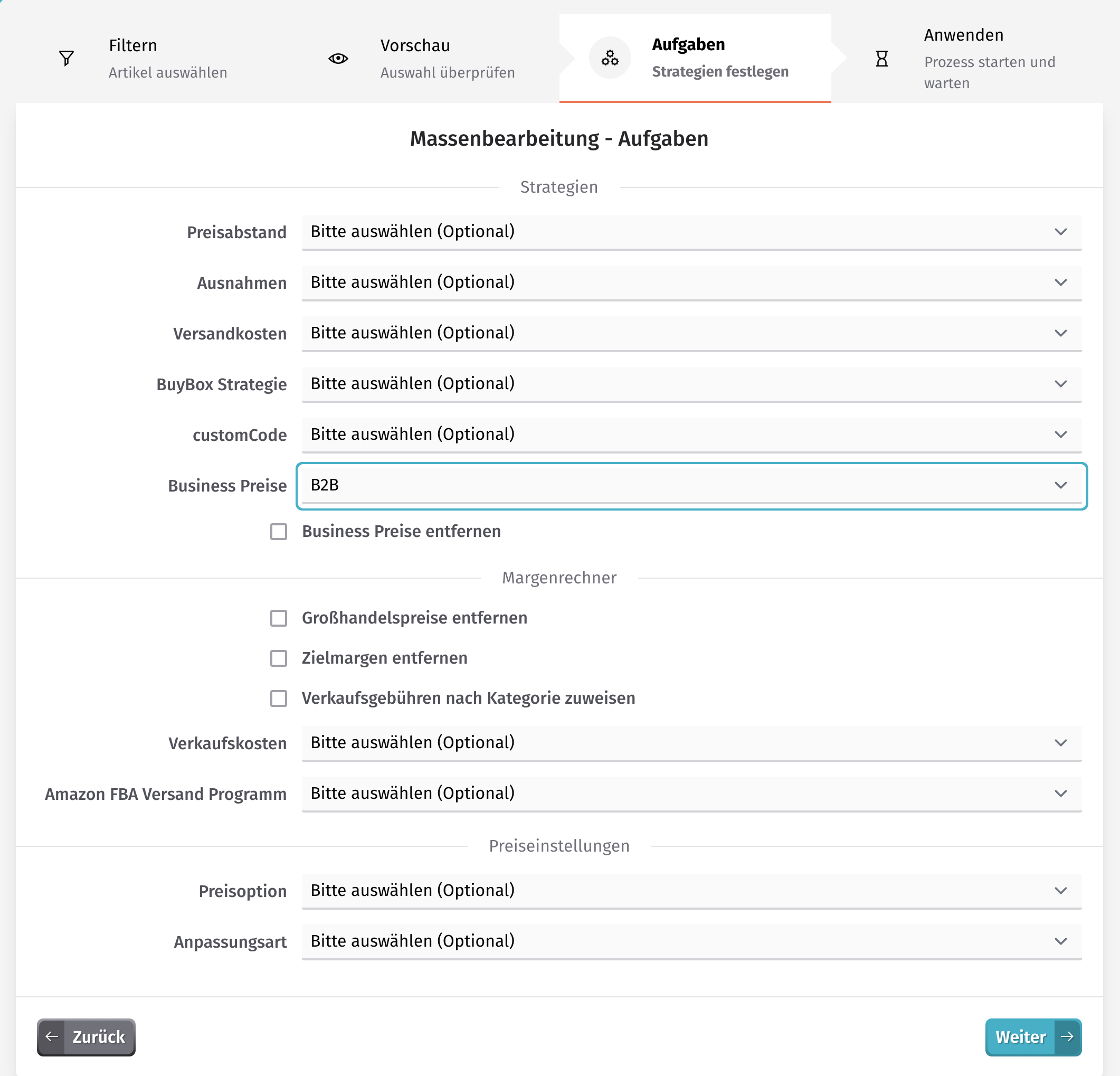Open the Business Preise dropdown showing B2B

click(691, 485)
